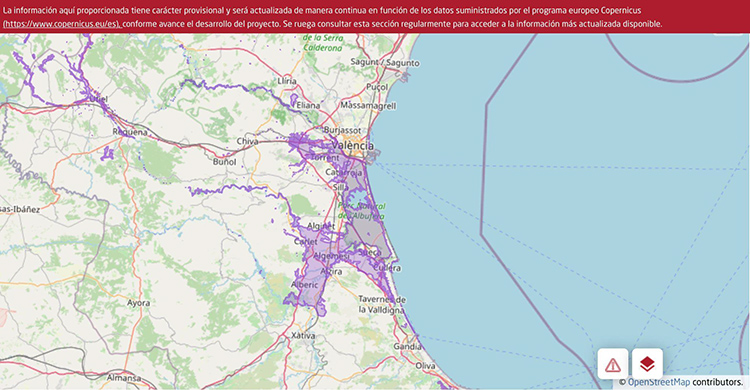Open the map layers selector button
Screen dimensions: 750x390
[647, 364]
